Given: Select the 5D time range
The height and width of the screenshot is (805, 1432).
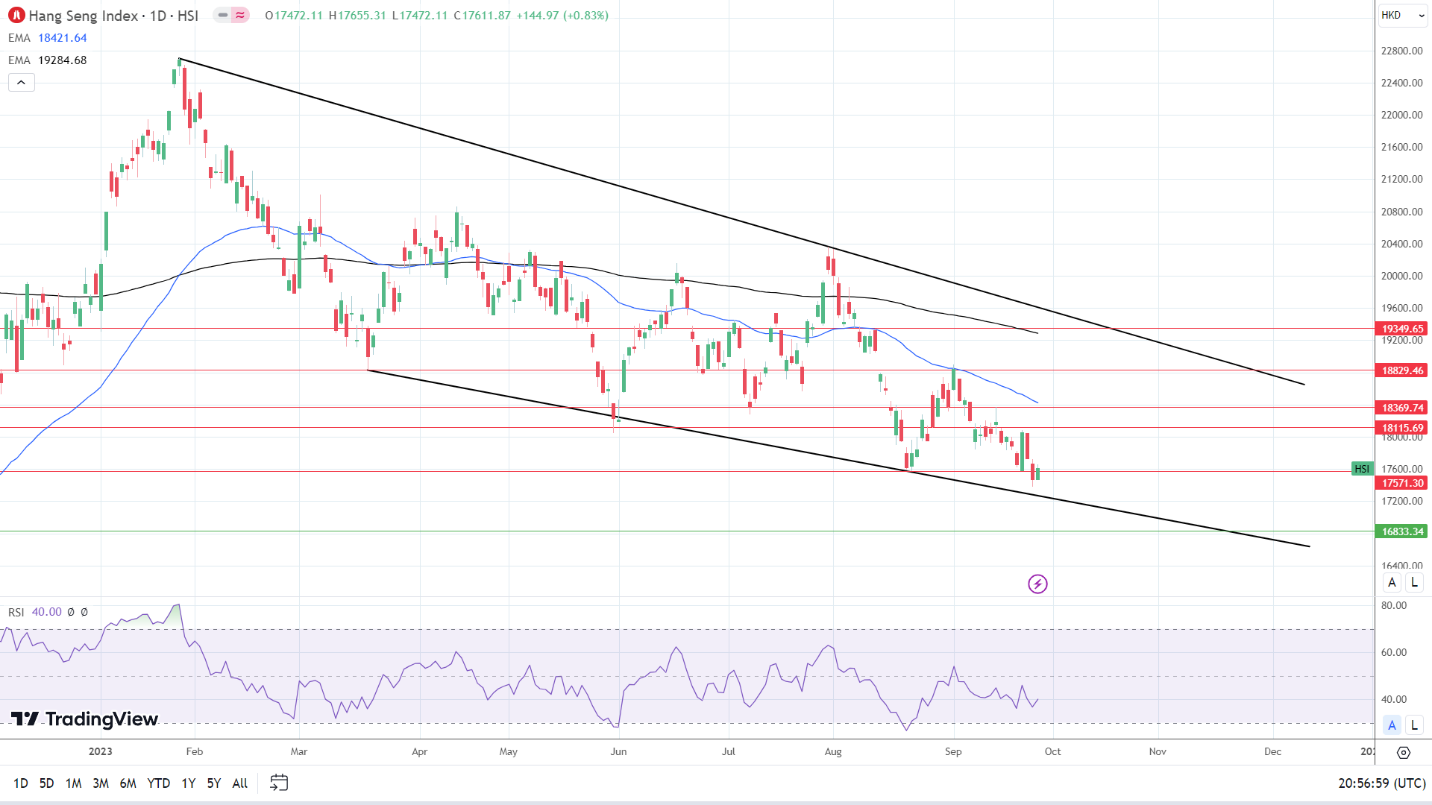Looking at the screenshot, I should [x=47, y=783].
